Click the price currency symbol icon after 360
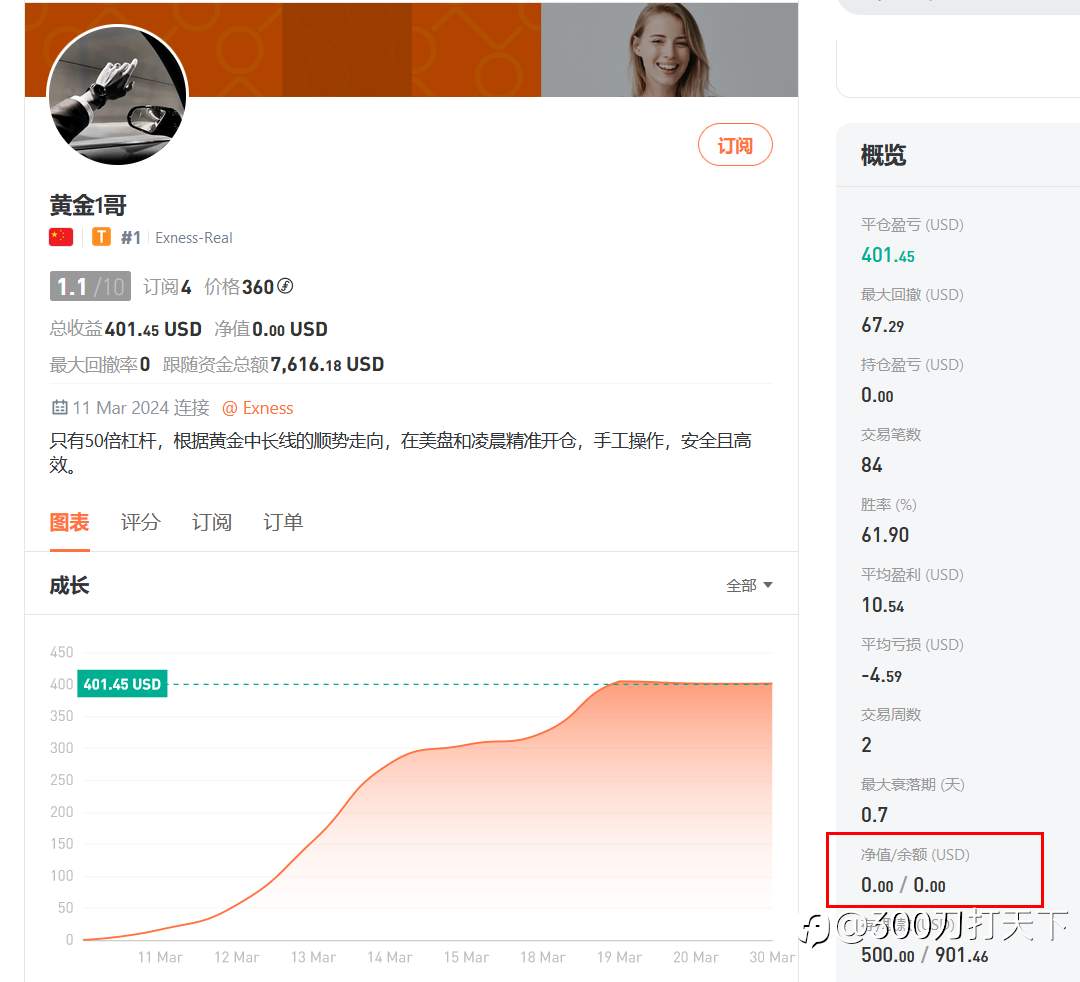1080x982 pixels. click(285, 286)
